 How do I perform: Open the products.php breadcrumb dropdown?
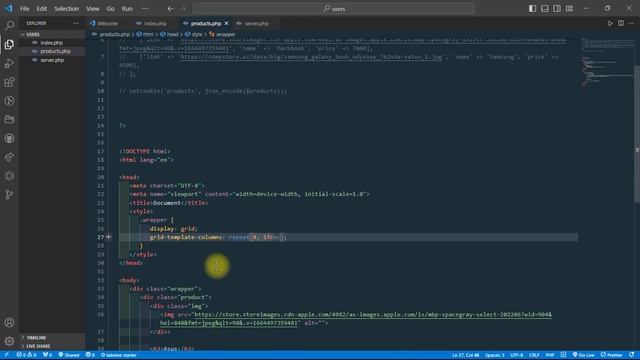click(x=111, y=34)
